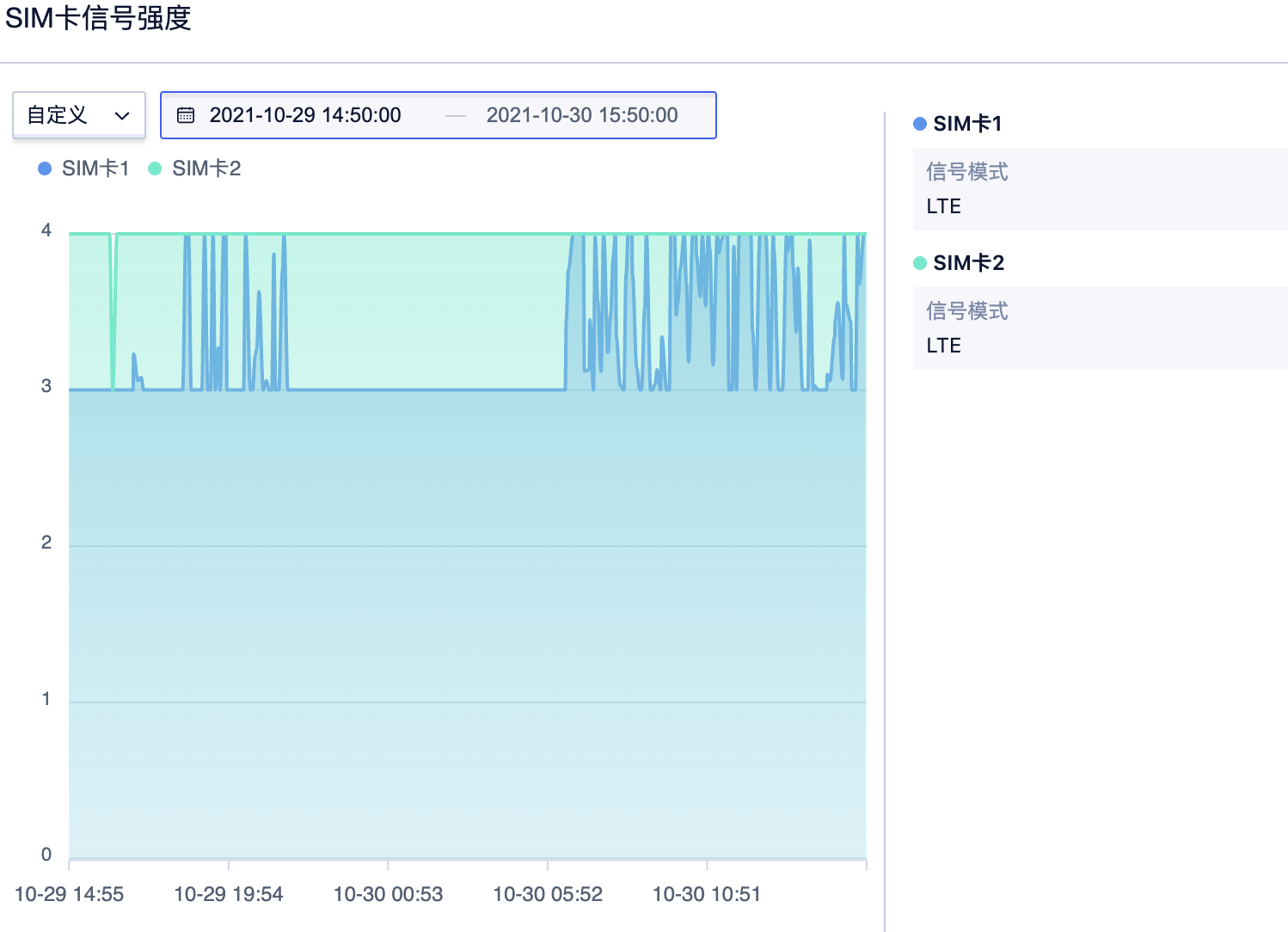Click the green SIM卡2 legend dot above the chart

tap(155, 169)
